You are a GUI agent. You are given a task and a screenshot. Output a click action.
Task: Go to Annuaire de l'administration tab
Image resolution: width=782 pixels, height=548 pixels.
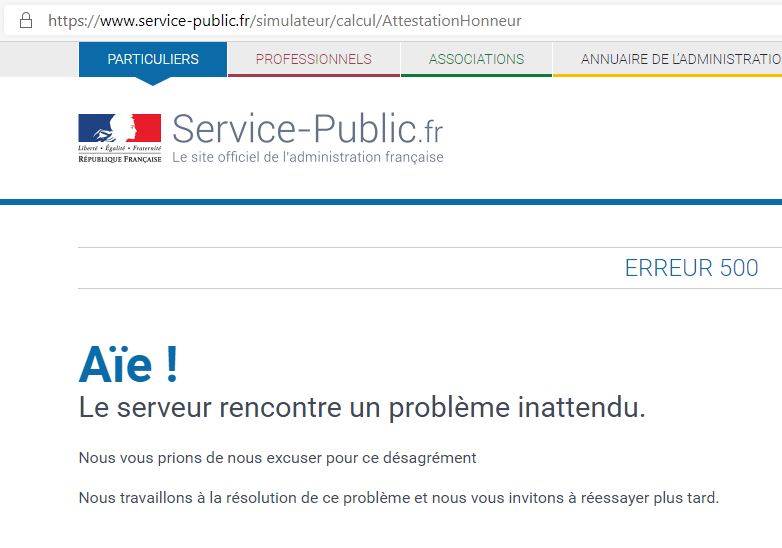(x=667, y=59)
